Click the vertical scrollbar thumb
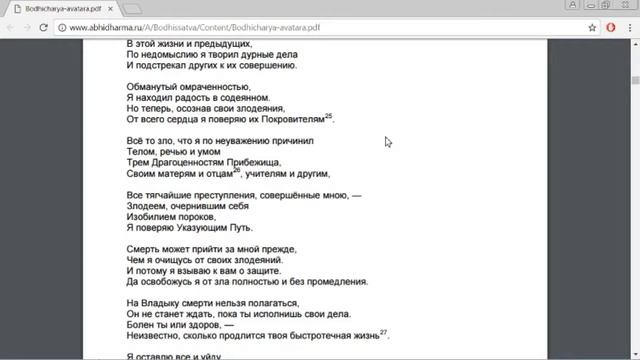This screenshot has height=360, width=640. coord(636,80)
